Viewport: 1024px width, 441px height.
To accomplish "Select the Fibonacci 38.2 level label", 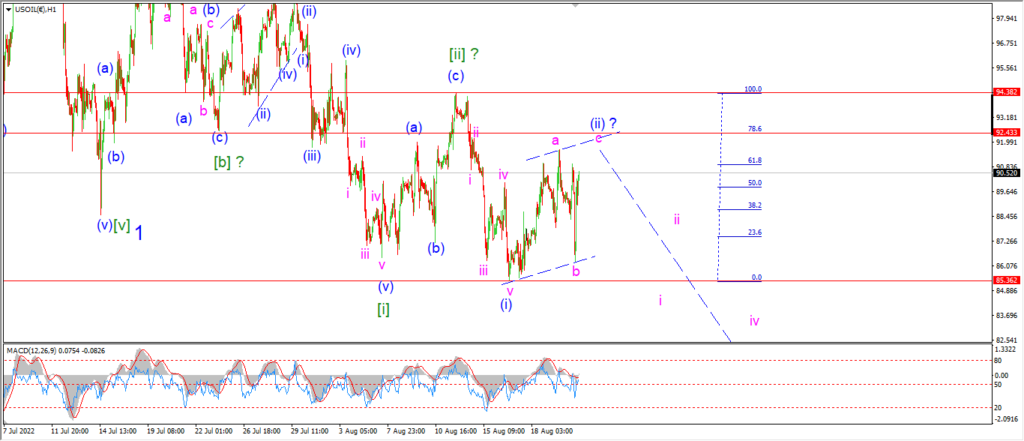I will click(x=756, y=205).
